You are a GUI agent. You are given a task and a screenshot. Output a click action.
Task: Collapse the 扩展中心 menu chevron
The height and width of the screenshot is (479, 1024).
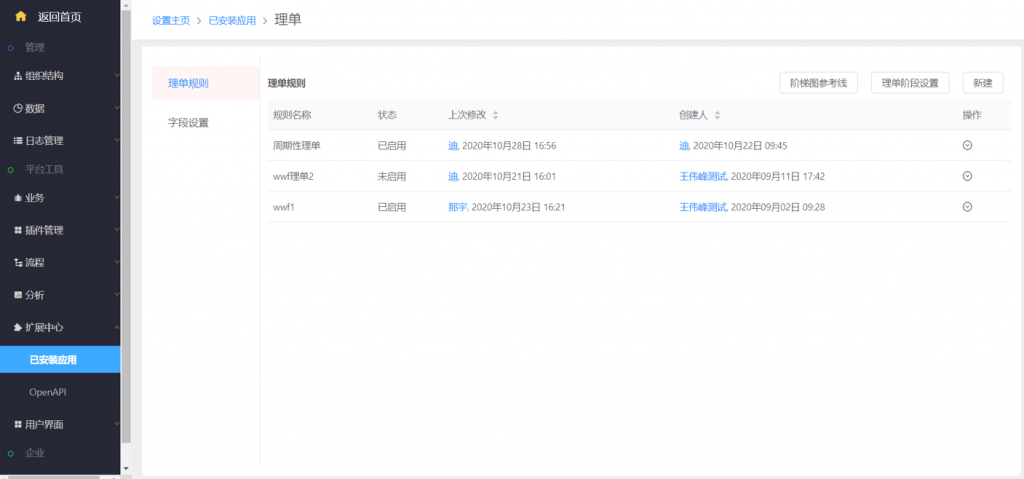[116, 328]
